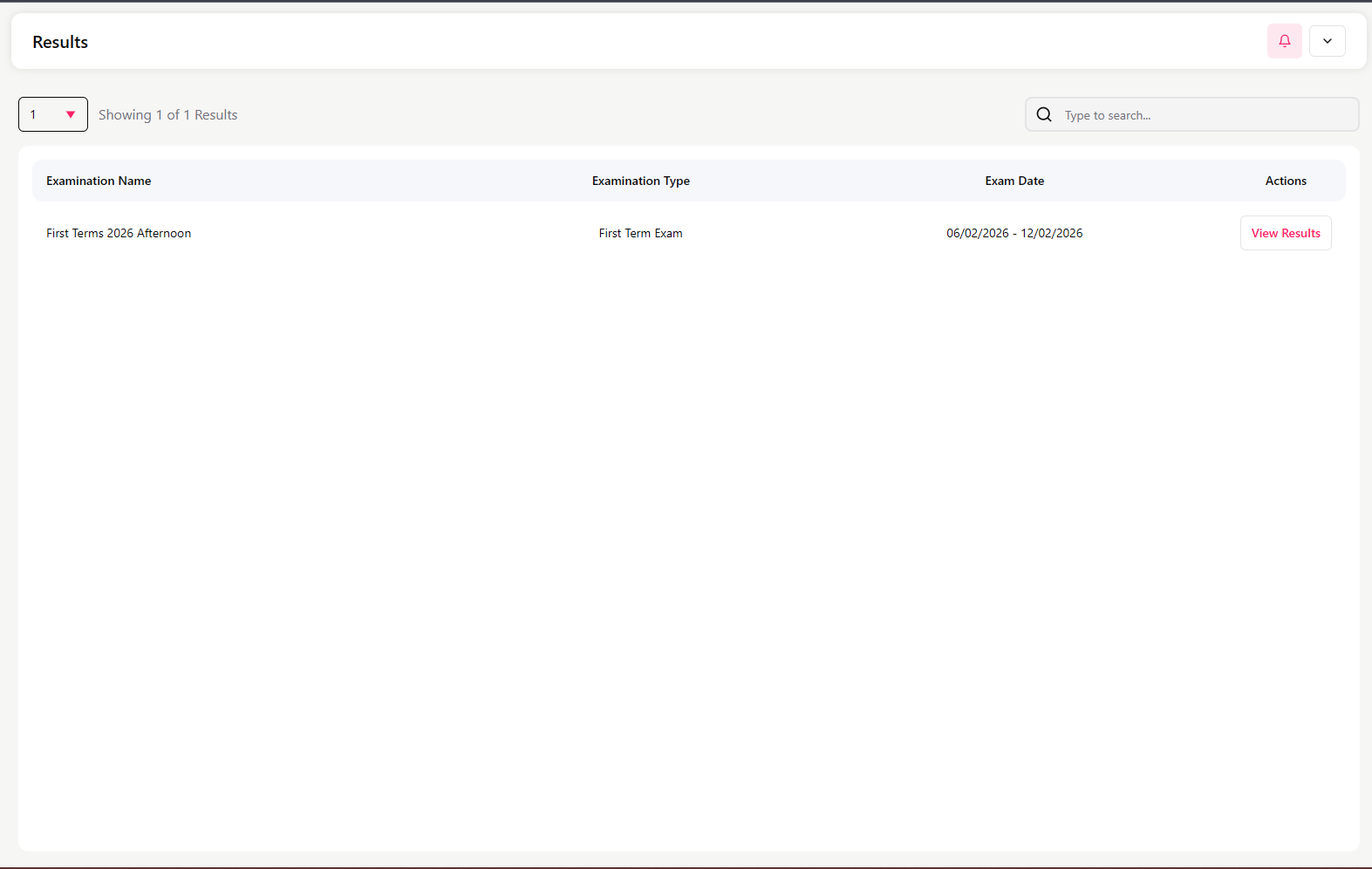The width and height of the screenshot is (1372, 869).
Task: Sort by Examination Name column header
Action: (x=99, y=181)
